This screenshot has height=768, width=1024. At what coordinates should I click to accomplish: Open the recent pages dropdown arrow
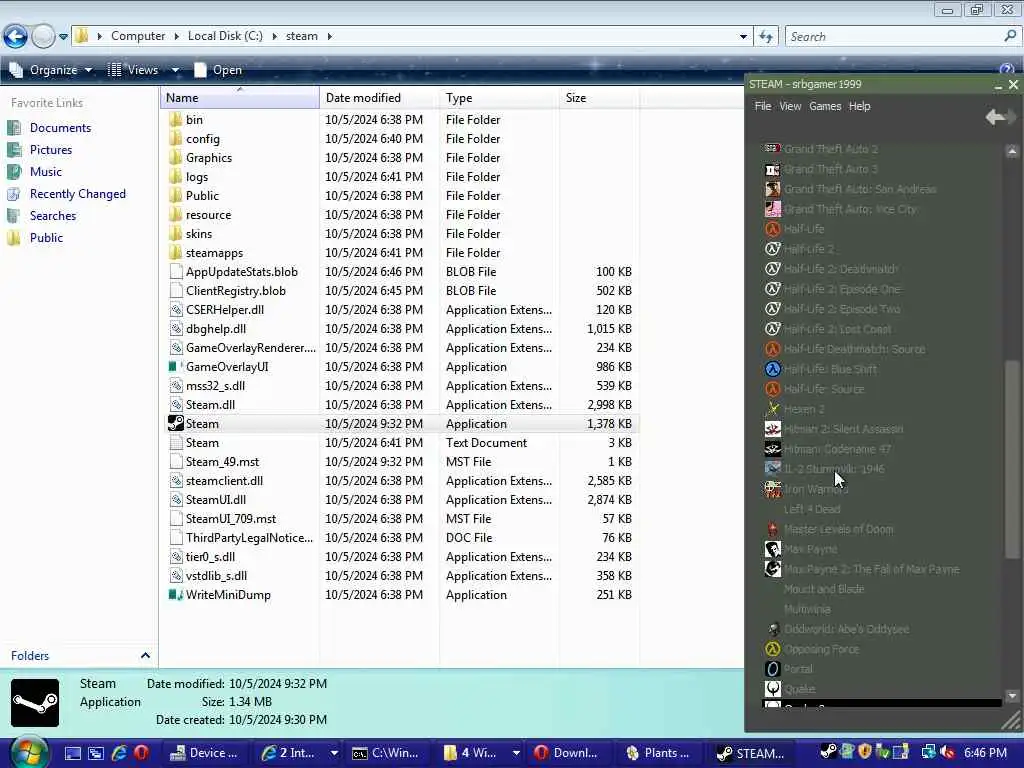click(x=63, y=37)
